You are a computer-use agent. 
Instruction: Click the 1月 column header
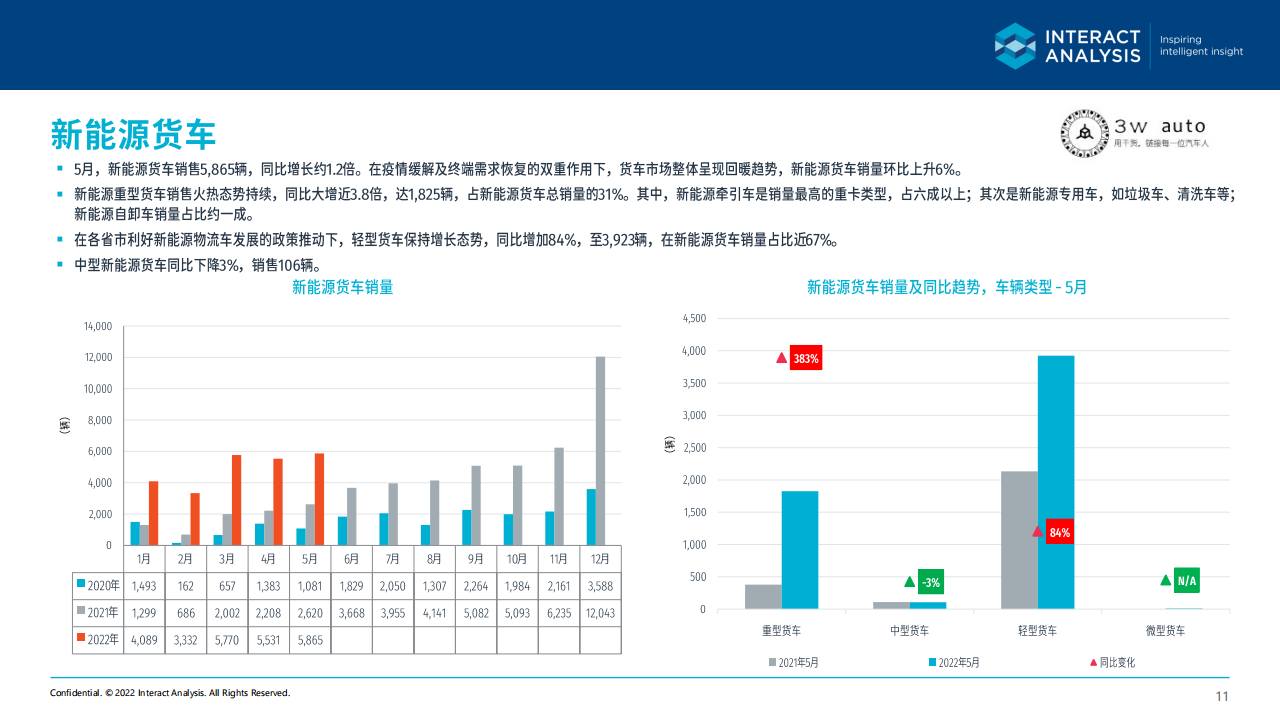[x=144, y=559]
